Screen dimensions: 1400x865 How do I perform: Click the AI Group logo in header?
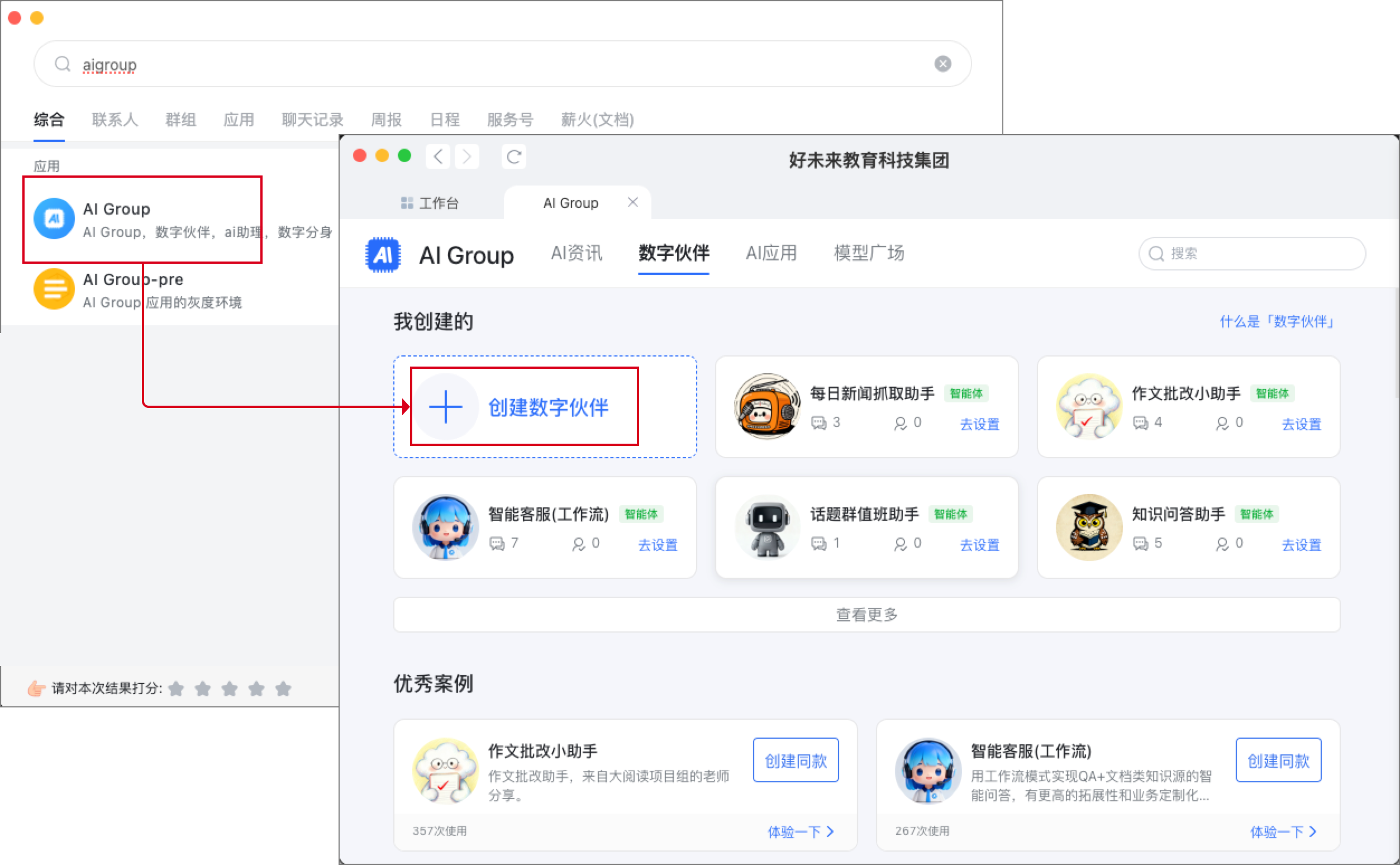(383, 255)
